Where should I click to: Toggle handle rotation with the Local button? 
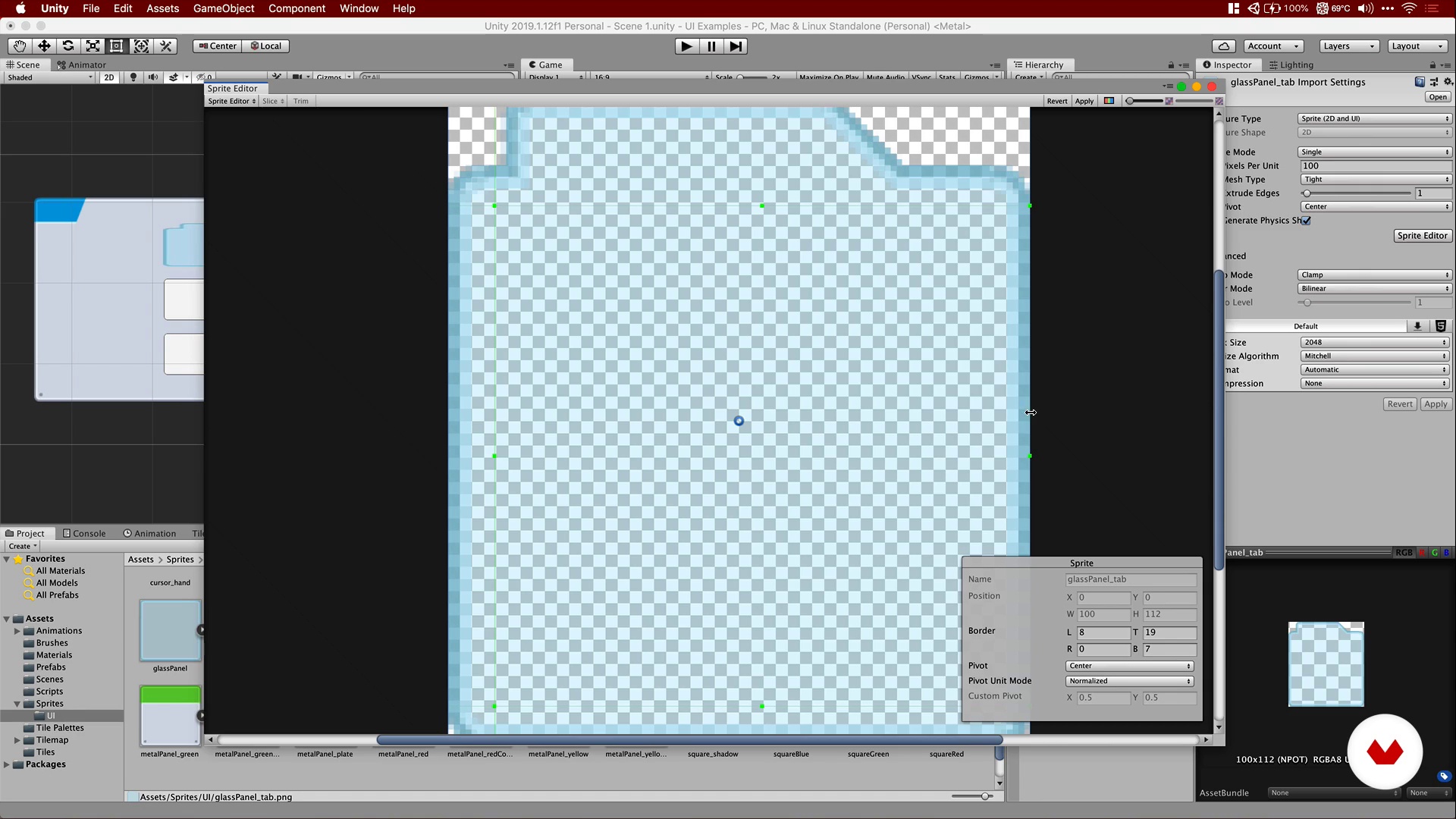266,46
